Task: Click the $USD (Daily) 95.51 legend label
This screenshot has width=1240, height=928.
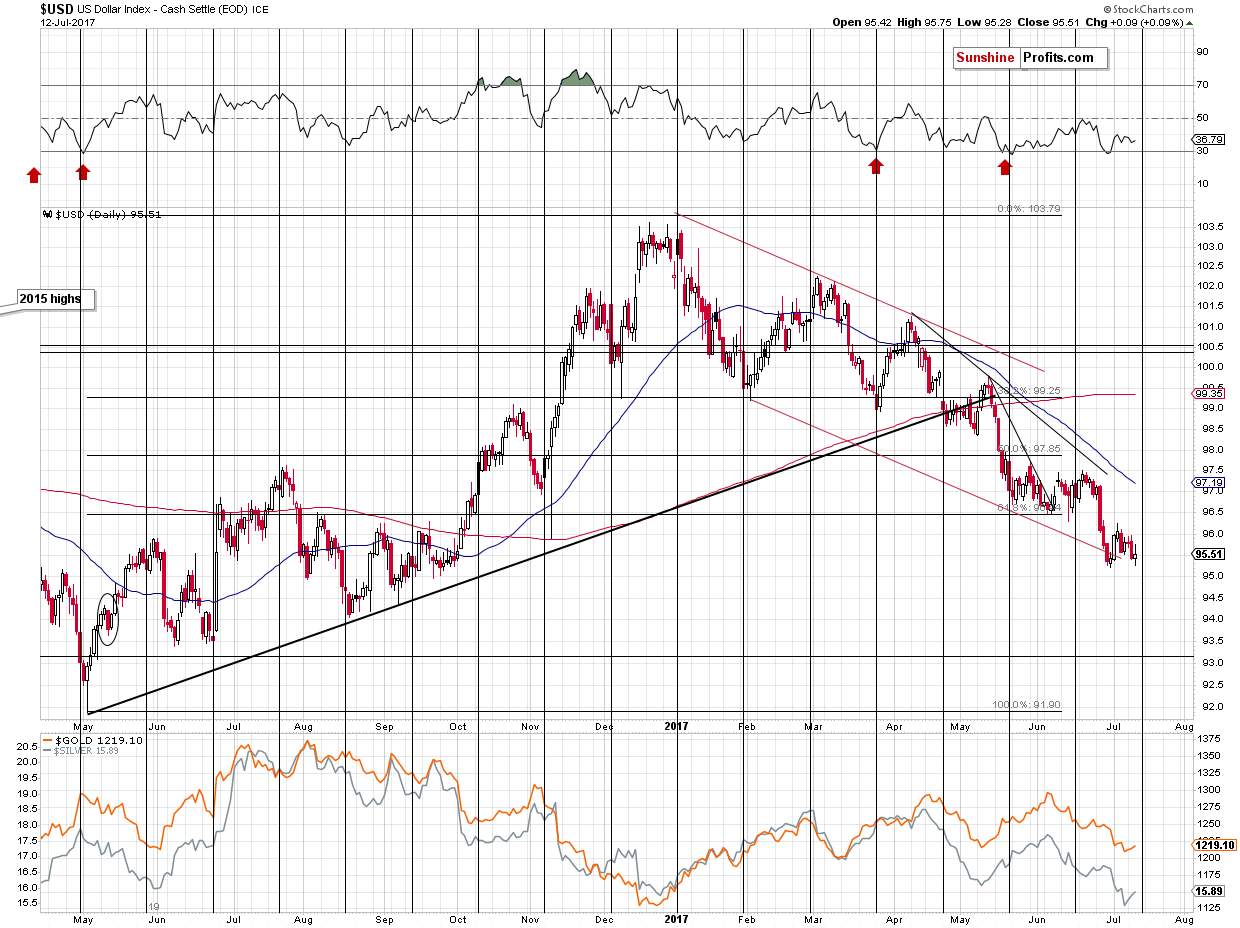Action: [101, 213]
